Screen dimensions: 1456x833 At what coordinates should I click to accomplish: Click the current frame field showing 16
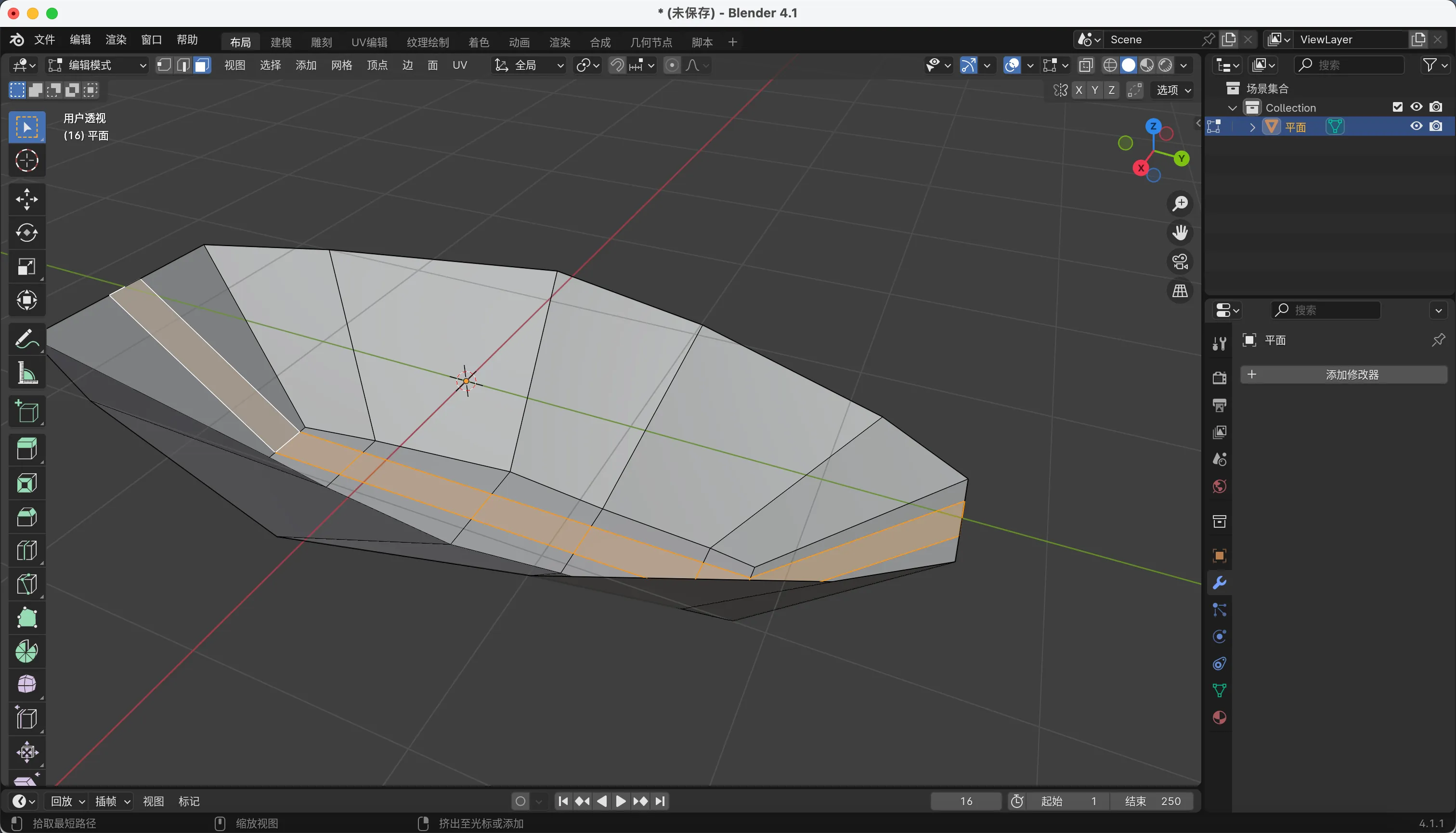966,801
